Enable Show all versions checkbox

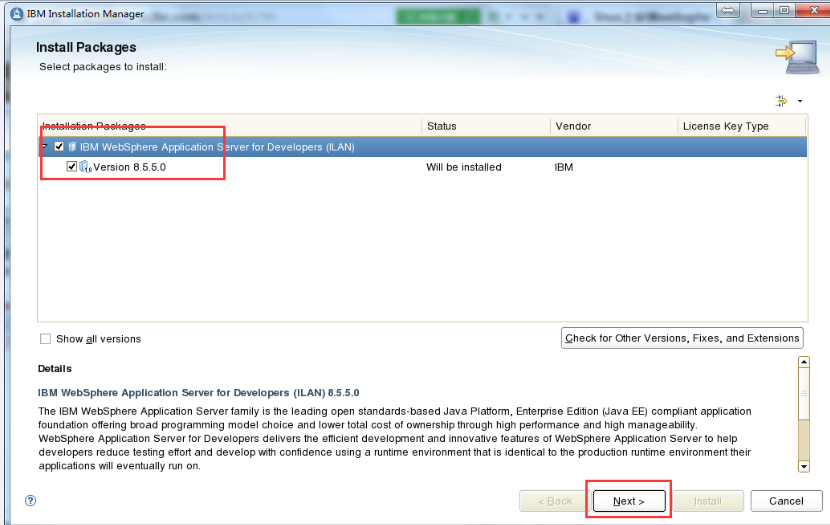[46, 339]
